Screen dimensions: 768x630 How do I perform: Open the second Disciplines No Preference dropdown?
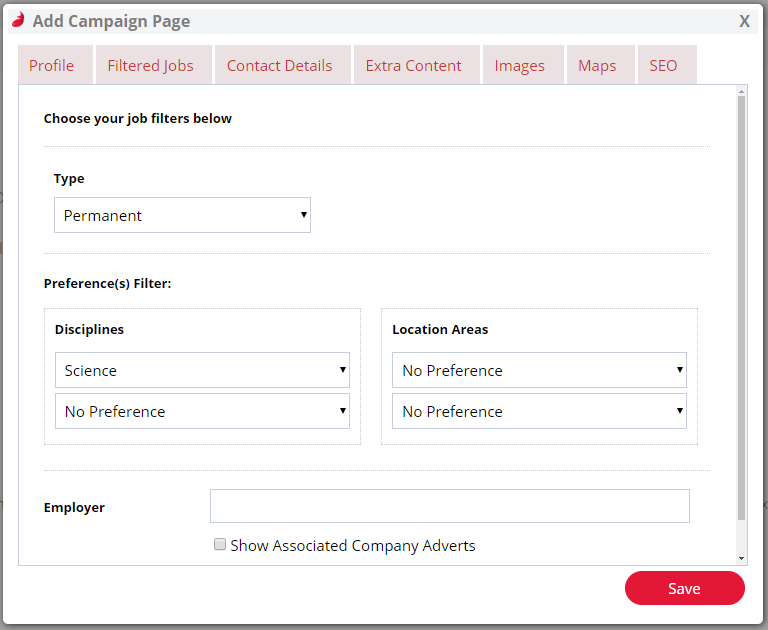[x=202, y=411]
